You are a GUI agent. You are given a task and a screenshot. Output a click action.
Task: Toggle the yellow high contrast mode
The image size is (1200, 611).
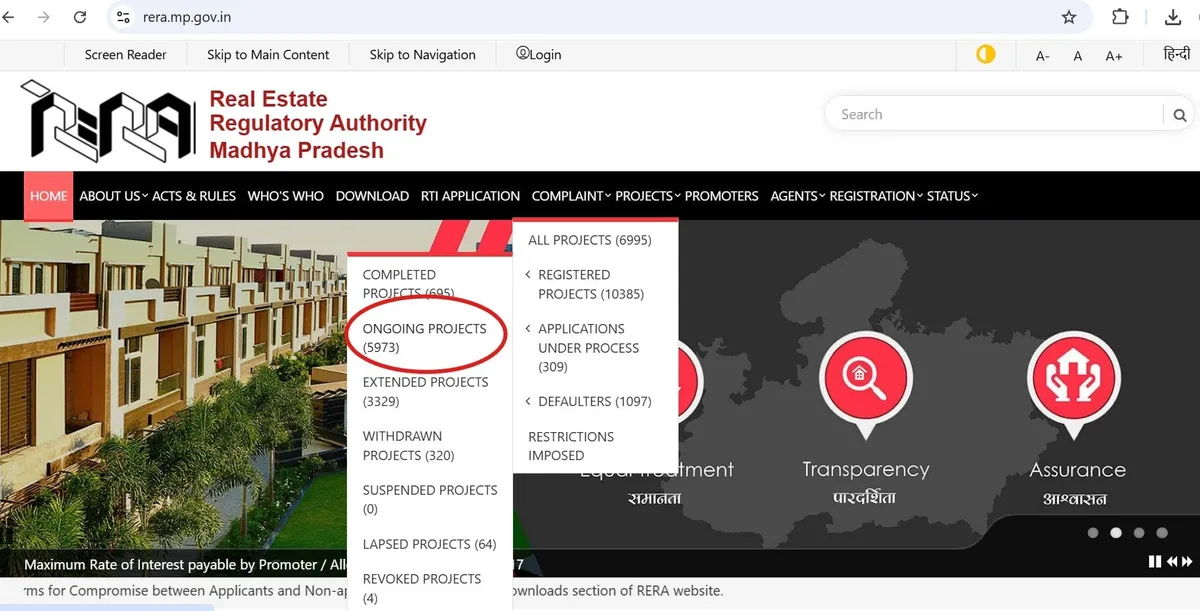[x=986, y=54]
